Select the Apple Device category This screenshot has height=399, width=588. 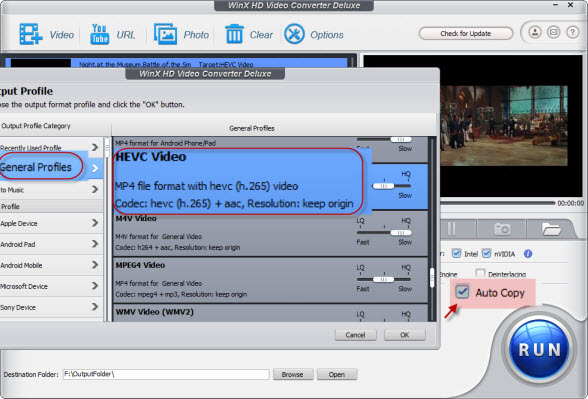(x=51, y=224)
